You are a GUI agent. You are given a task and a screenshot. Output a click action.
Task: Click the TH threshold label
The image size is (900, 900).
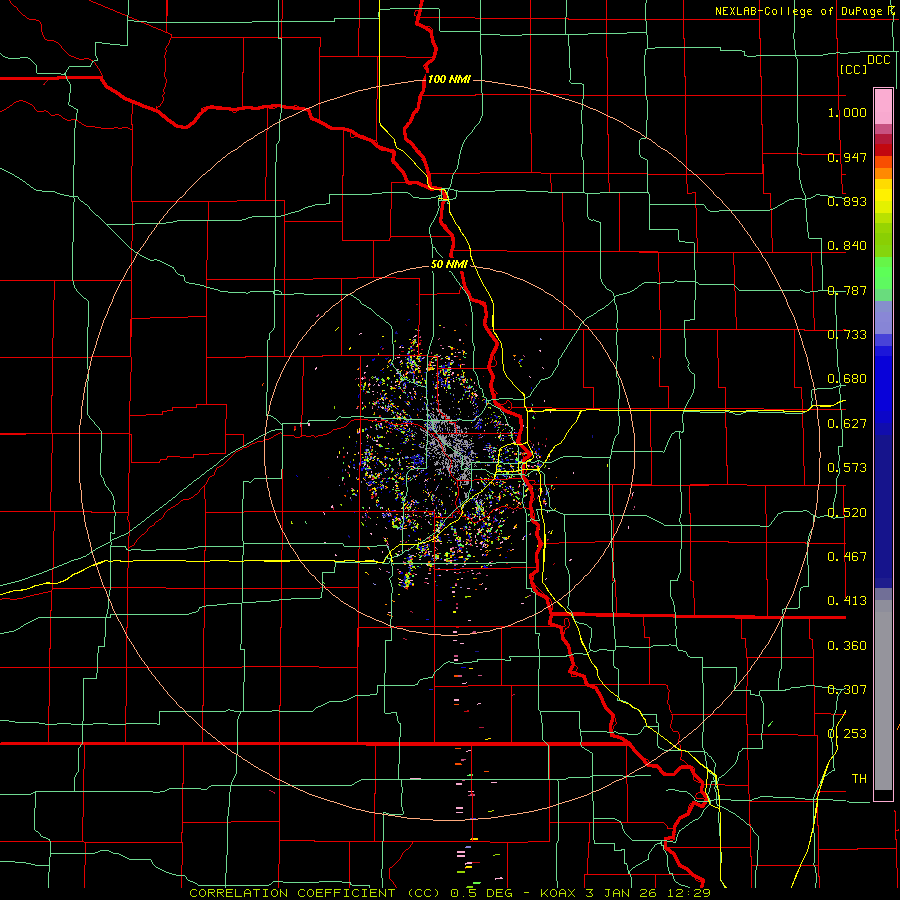click(859, 779)
